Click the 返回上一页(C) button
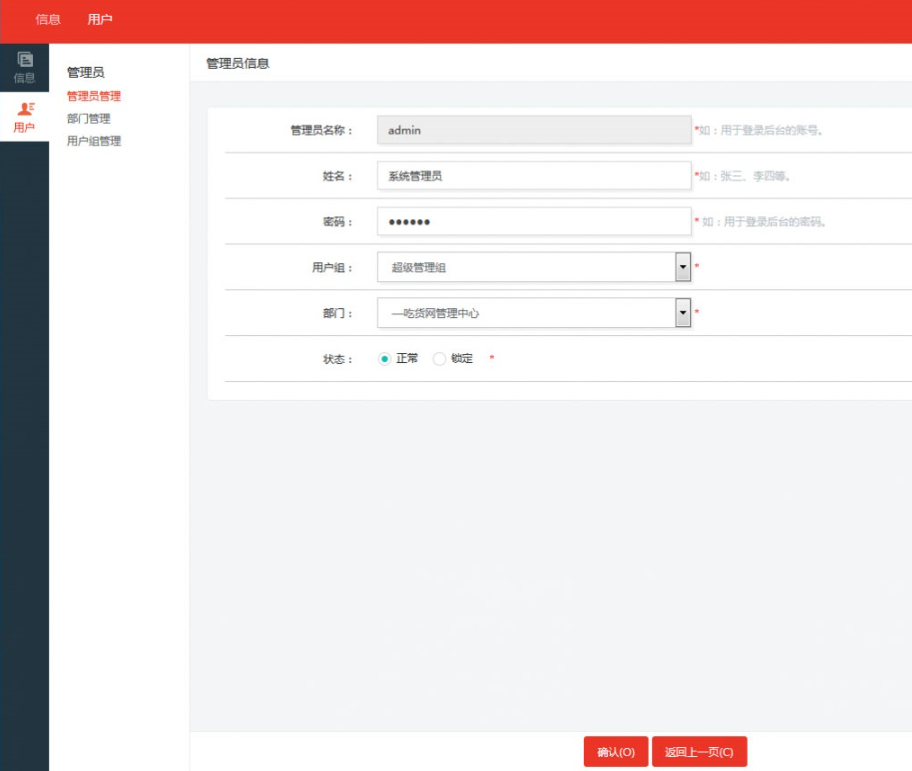912x771 pixels. click(x=699, y=752)
